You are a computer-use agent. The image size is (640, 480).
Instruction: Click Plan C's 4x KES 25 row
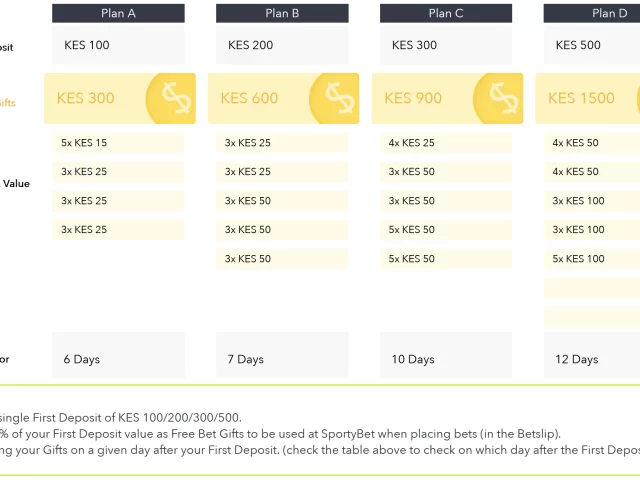[446, 143]
